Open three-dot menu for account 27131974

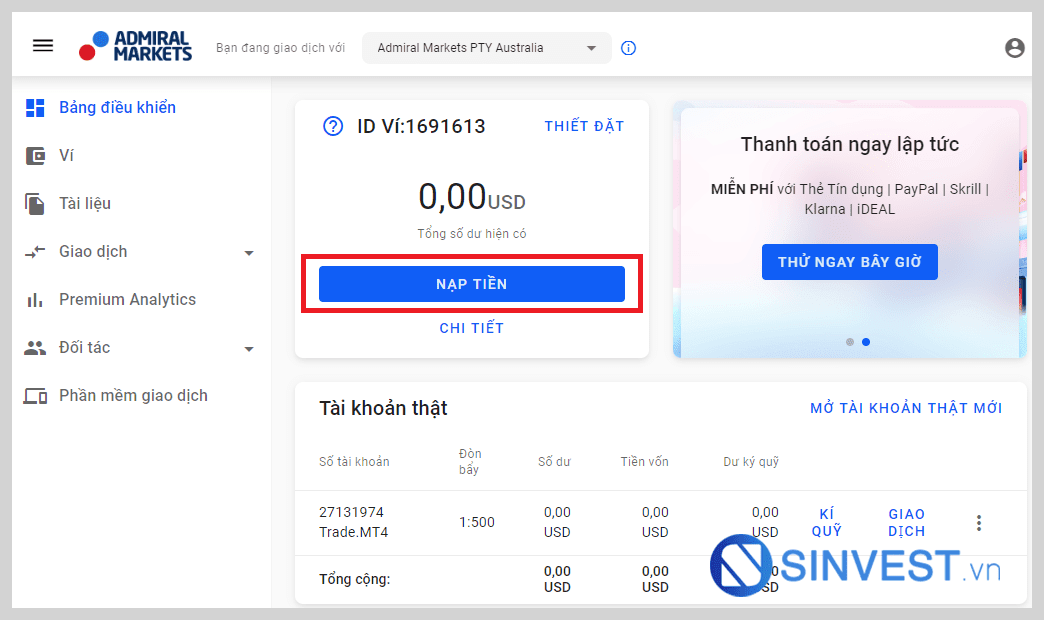[979, 523]
